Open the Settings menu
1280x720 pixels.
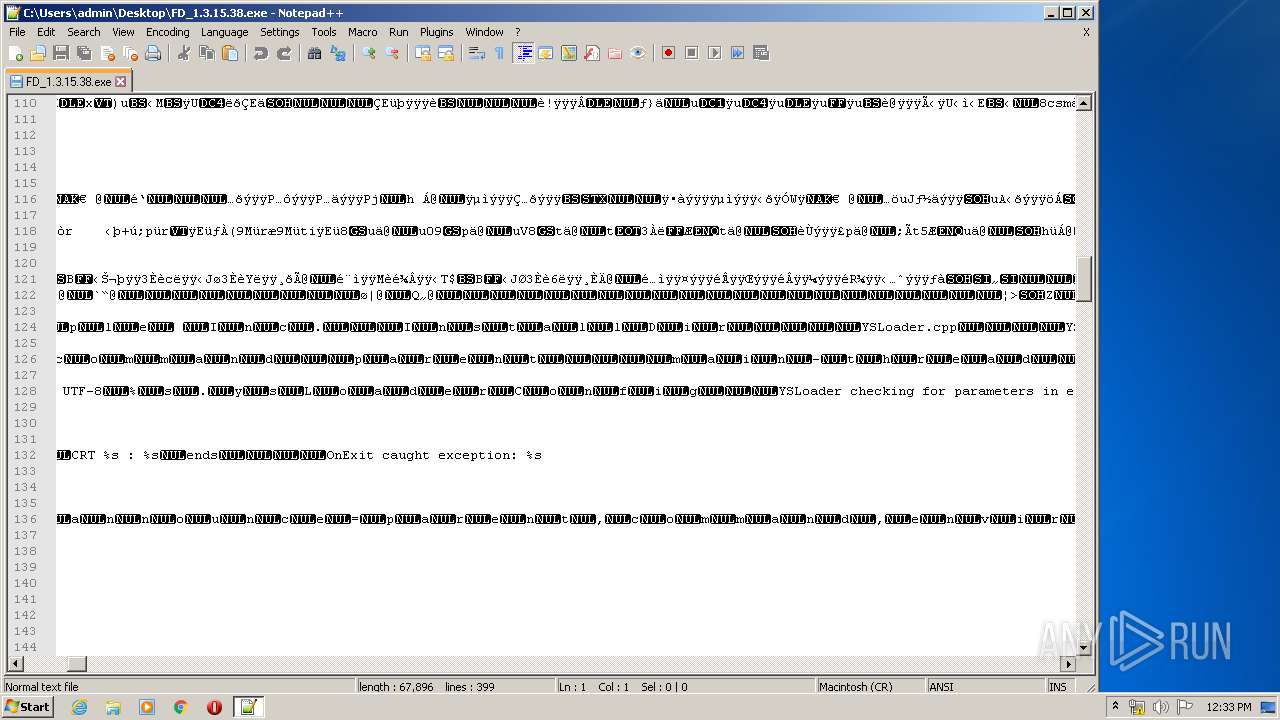pos(280,32)
